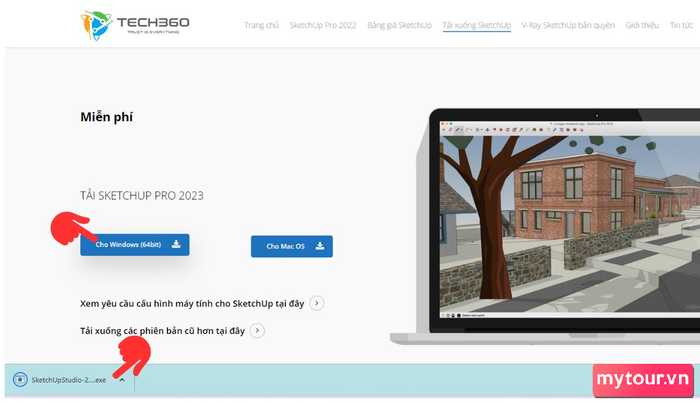Open Xem yêu cầu cấu hình máy tính link
700x405 pixels.
[192, 304]
